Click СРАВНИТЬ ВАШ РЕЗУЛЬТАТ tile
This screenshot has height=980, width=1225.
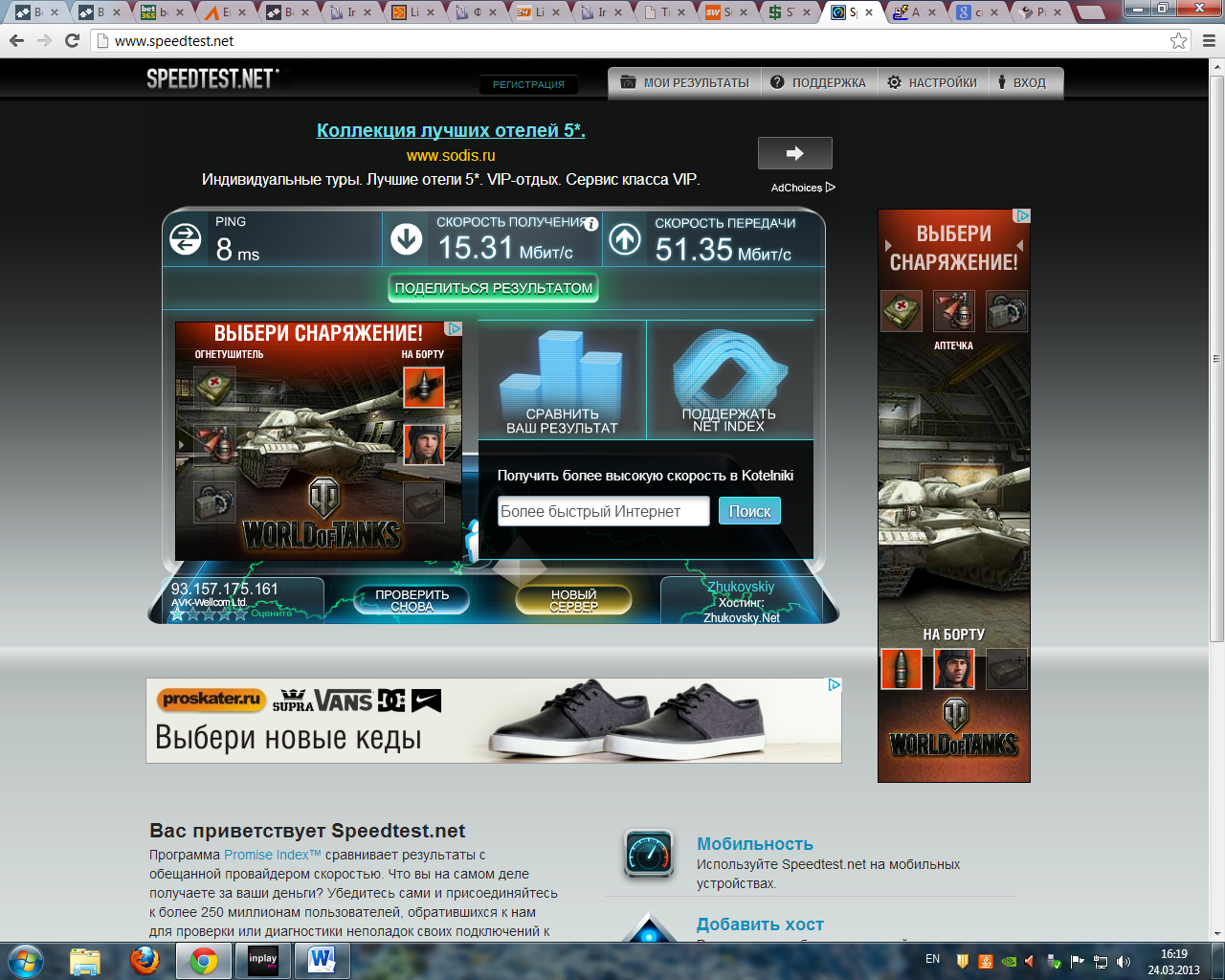[x=562, y=381]
